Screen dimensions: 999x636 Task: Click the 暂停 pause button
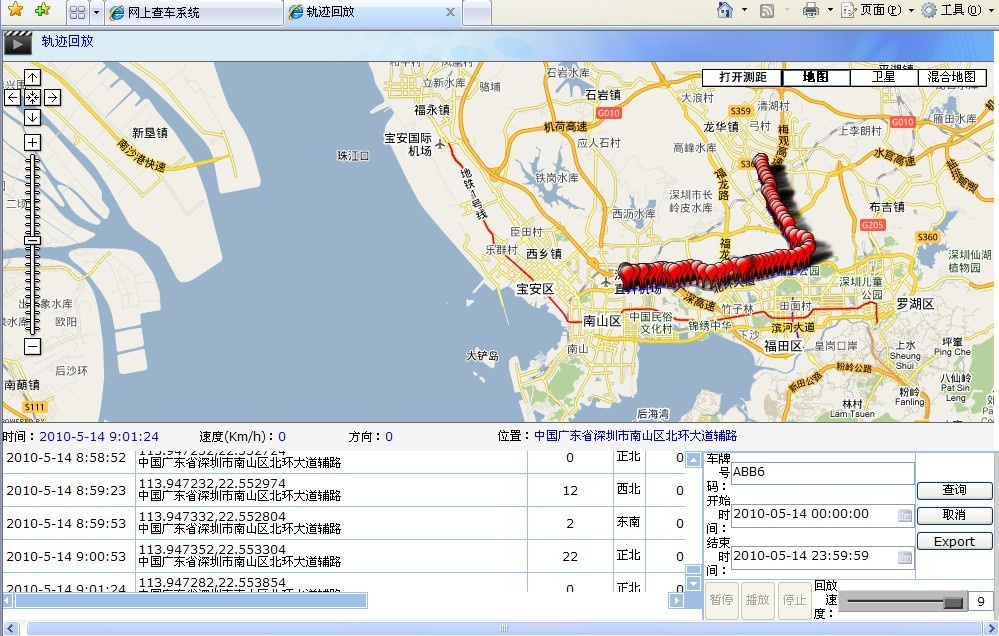(721, 600)
